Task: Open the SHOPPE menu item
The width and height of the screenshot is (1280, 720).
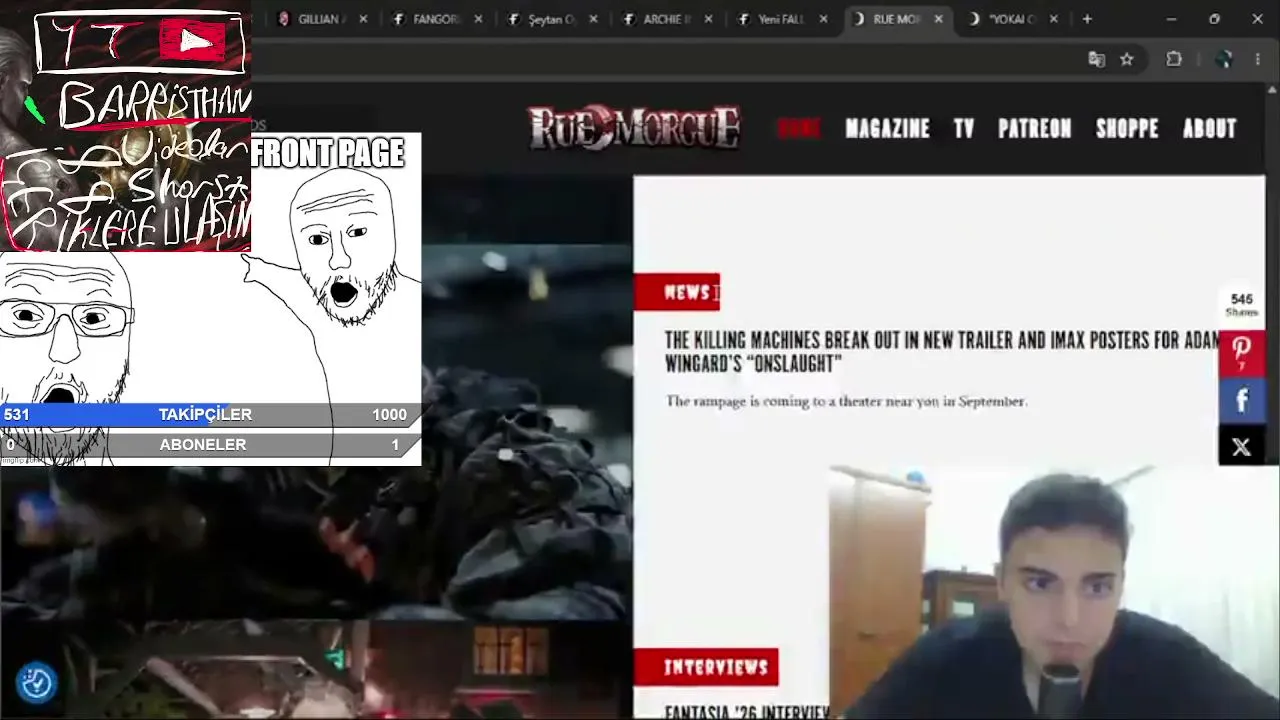Action: tap(1127, 128)
